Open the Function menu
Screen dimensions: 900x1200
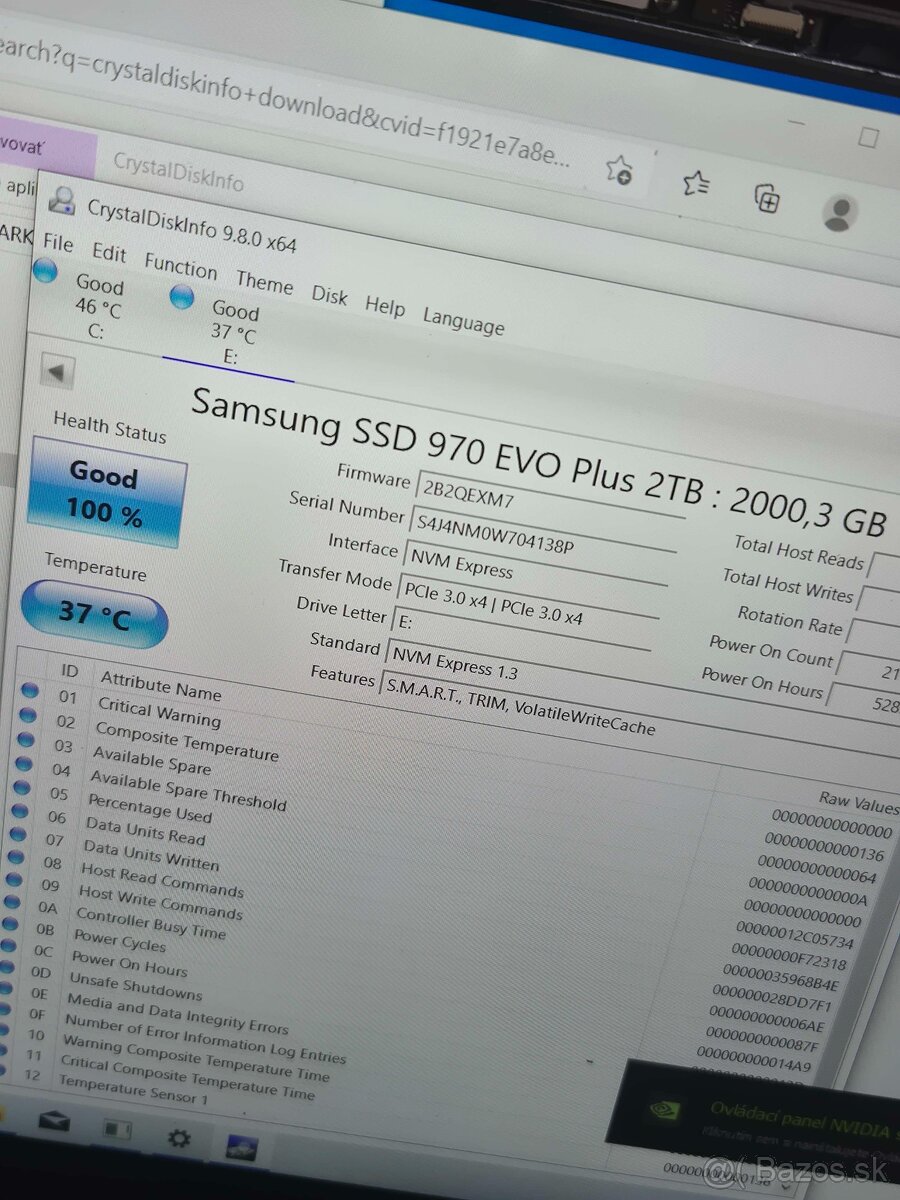180,265
